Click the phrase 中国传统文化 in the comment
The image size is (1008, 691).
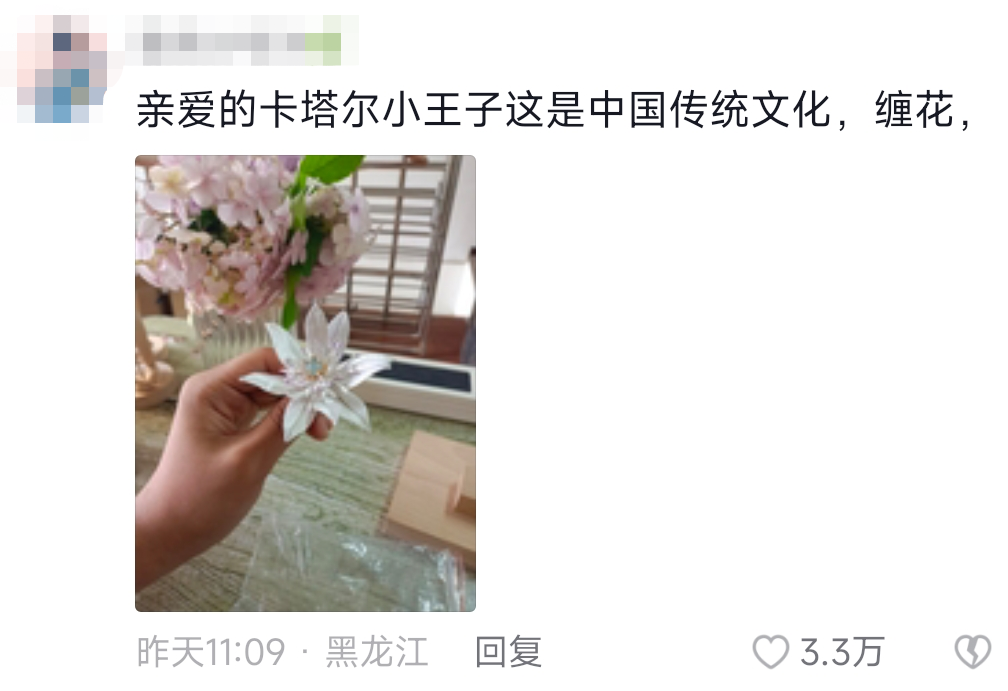[710, 110]
